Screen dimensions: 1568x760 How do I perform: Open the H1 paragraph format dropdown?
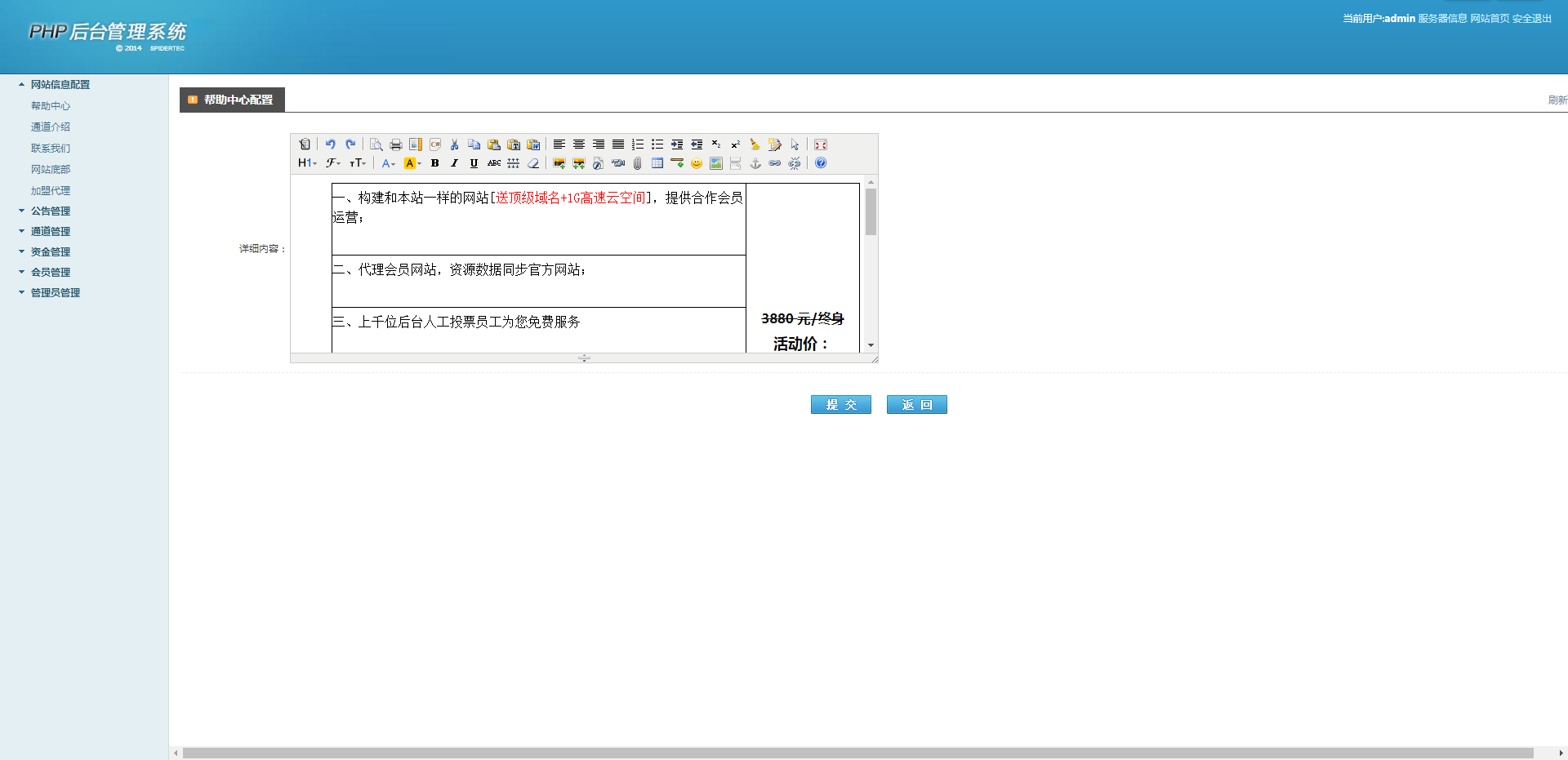point(307,163)
